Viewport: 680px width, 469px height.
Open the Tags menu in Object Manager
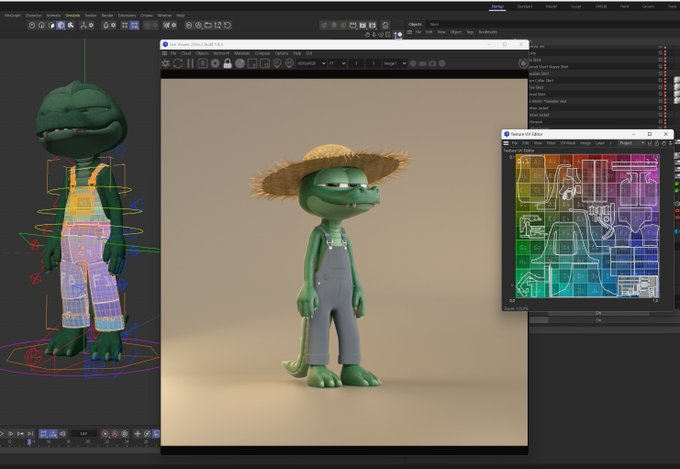470,32
